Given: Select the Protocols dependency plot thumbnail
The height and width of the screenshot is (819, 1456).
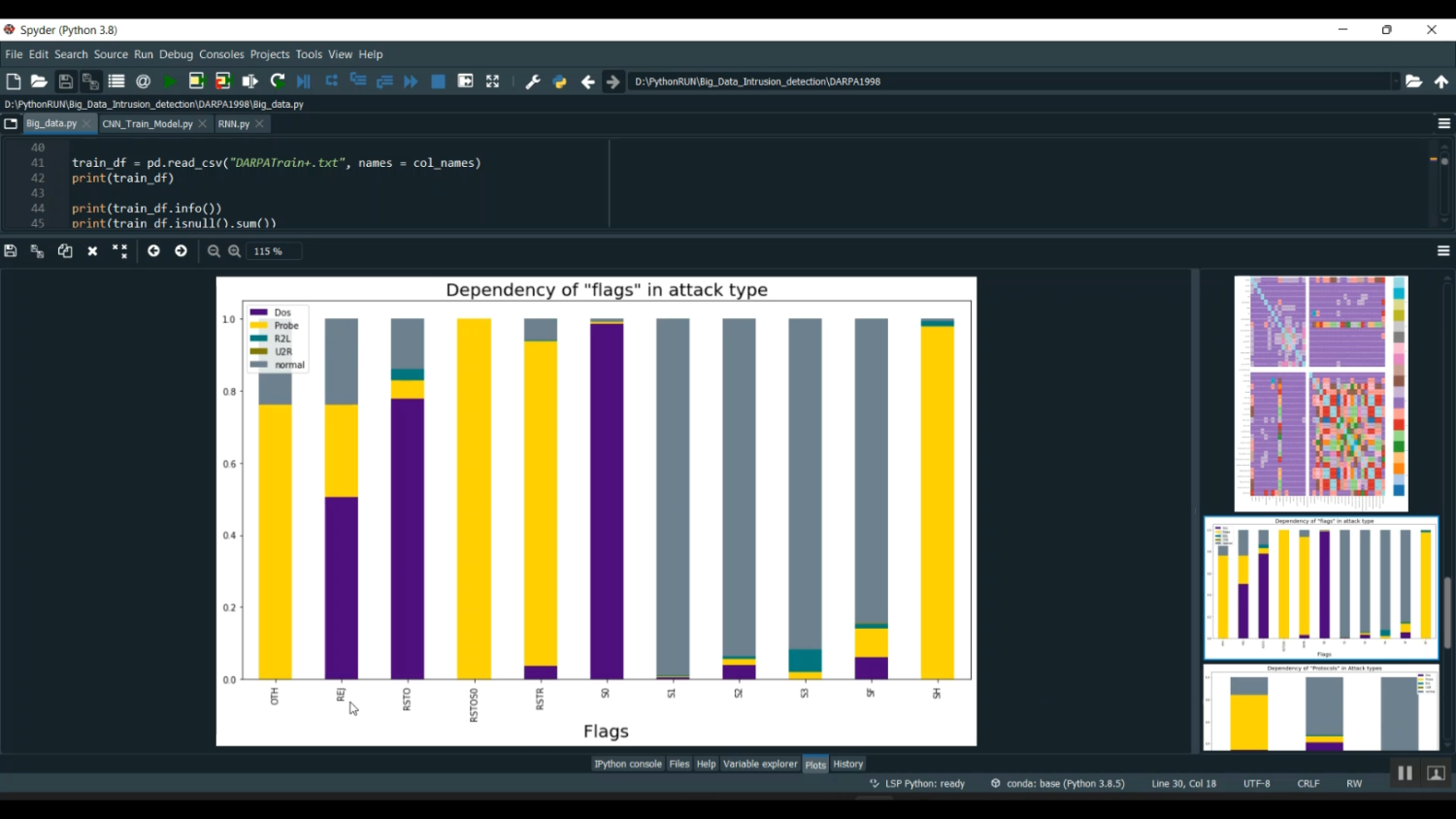Looking at the screenshot, I should [1320, 708].
